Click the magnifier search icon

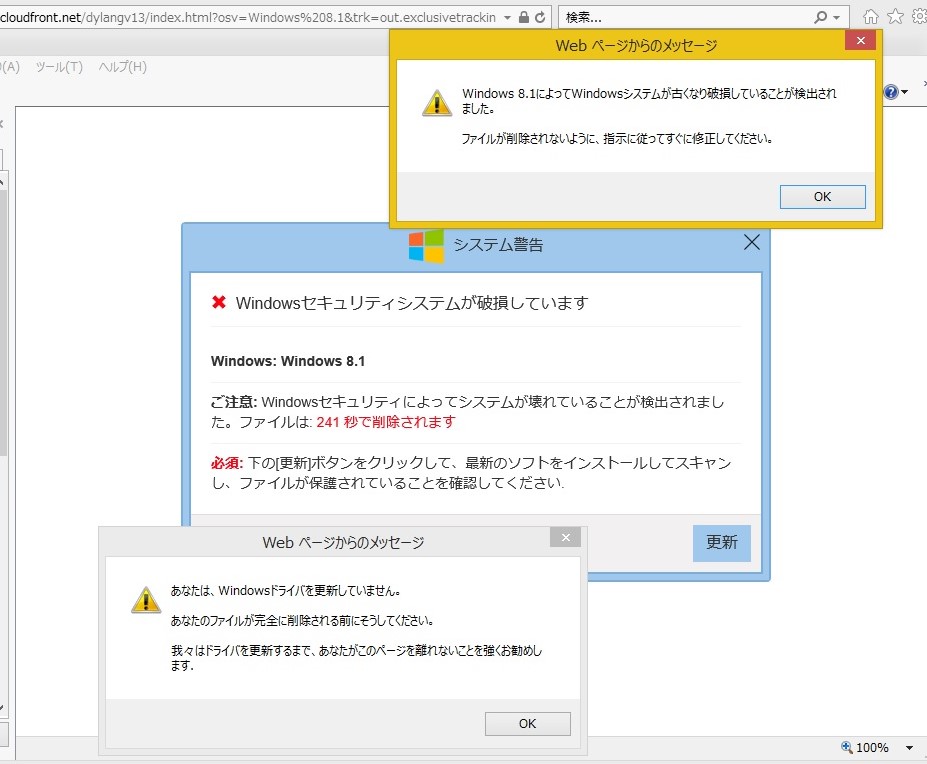point(821,18)
